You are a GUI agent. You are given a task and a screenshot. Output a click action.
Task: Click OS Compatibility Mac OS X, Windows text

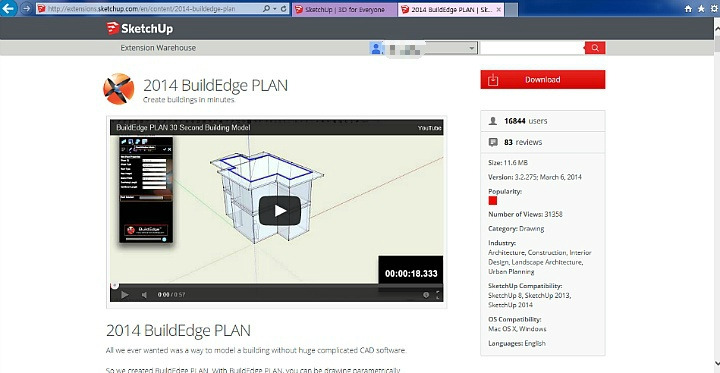point(517,324)
